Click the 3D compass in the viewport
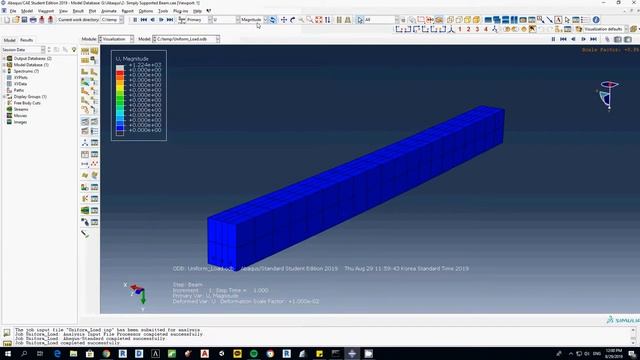 tap(607, 96)
